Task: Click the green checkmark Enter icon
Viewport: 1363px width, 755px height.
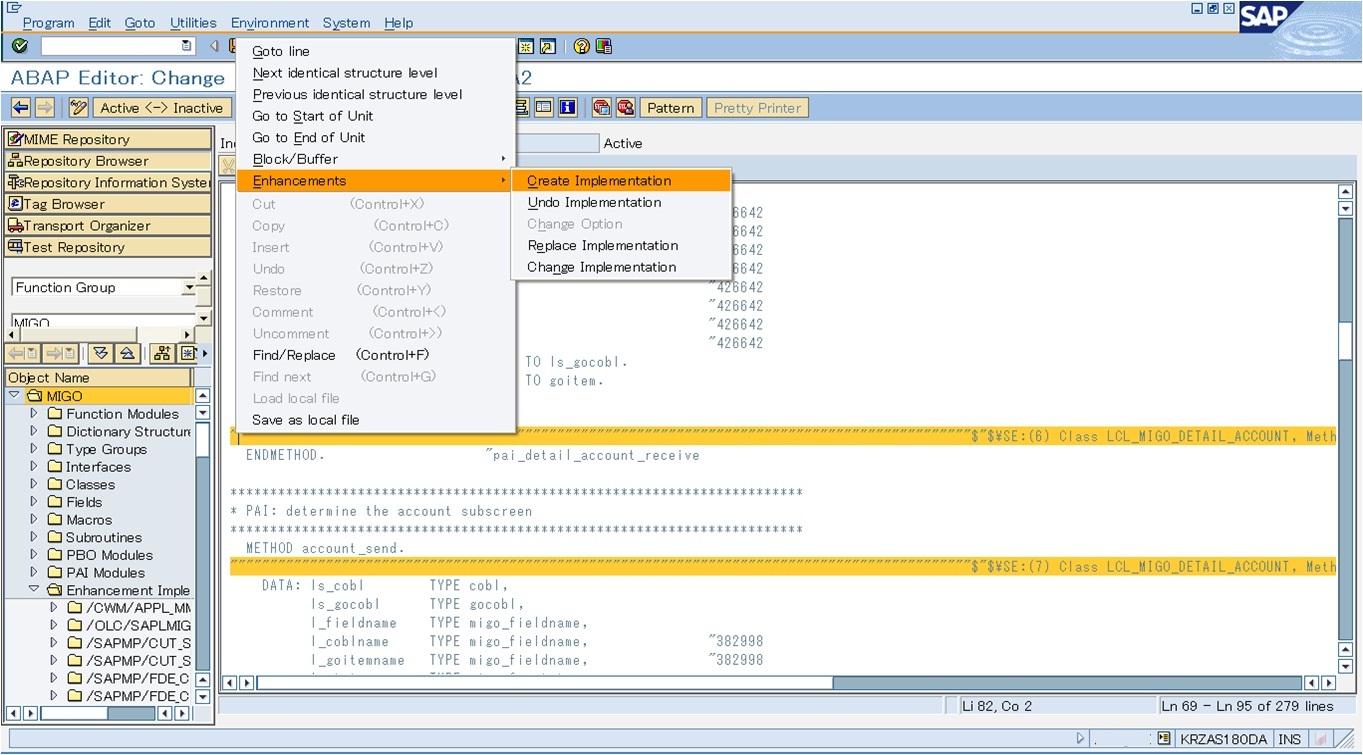Action: [x=17, y=45]
